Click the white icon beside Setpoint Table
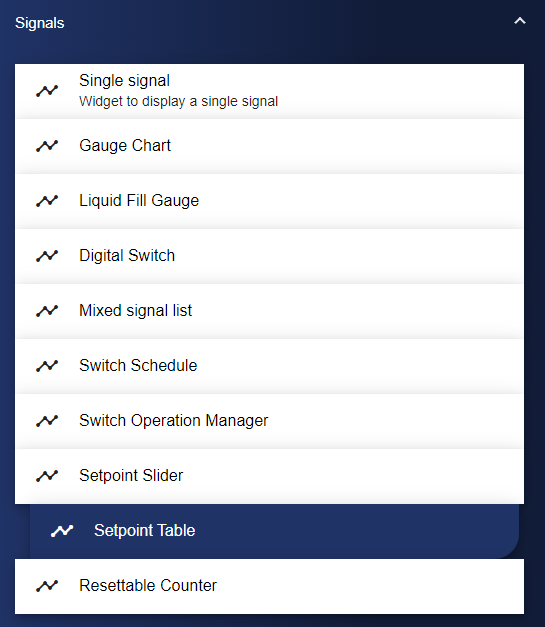The image size is (545, 627). point(62,531)
